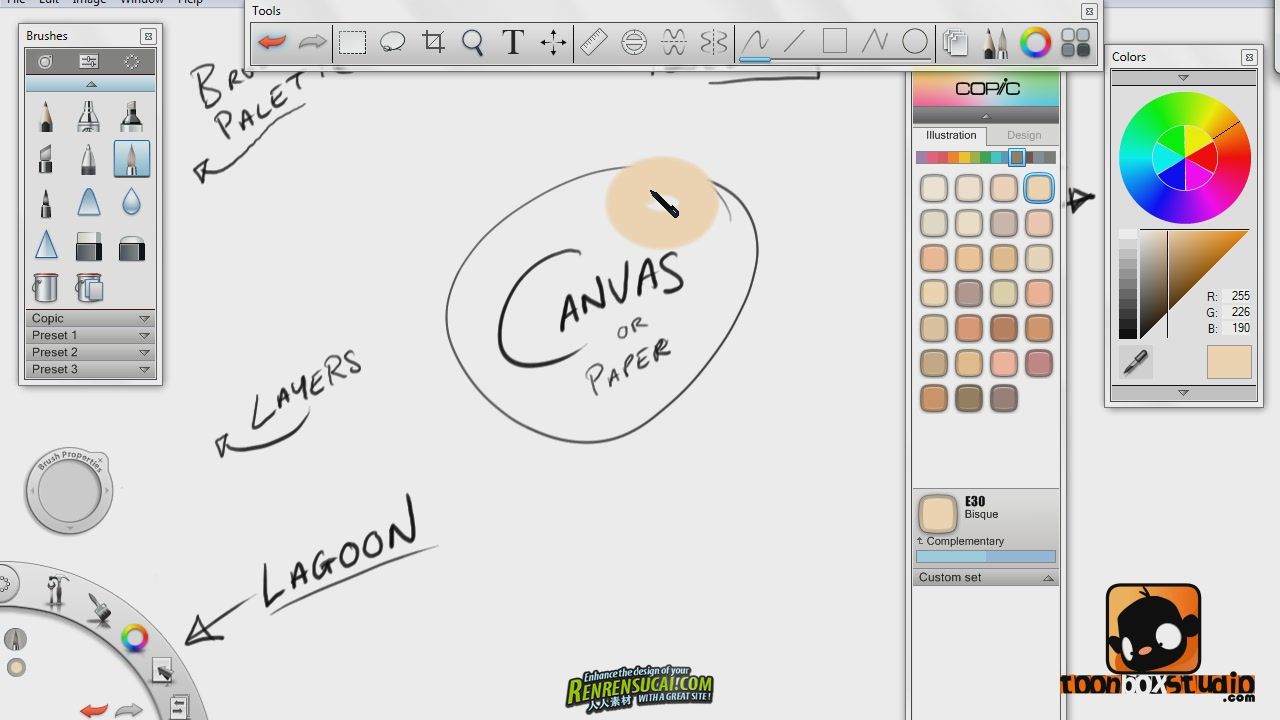Viewport: 1280px width, 720px height.
Task: Open the Layers editor from the Tools bar
Action: [956, 43]
